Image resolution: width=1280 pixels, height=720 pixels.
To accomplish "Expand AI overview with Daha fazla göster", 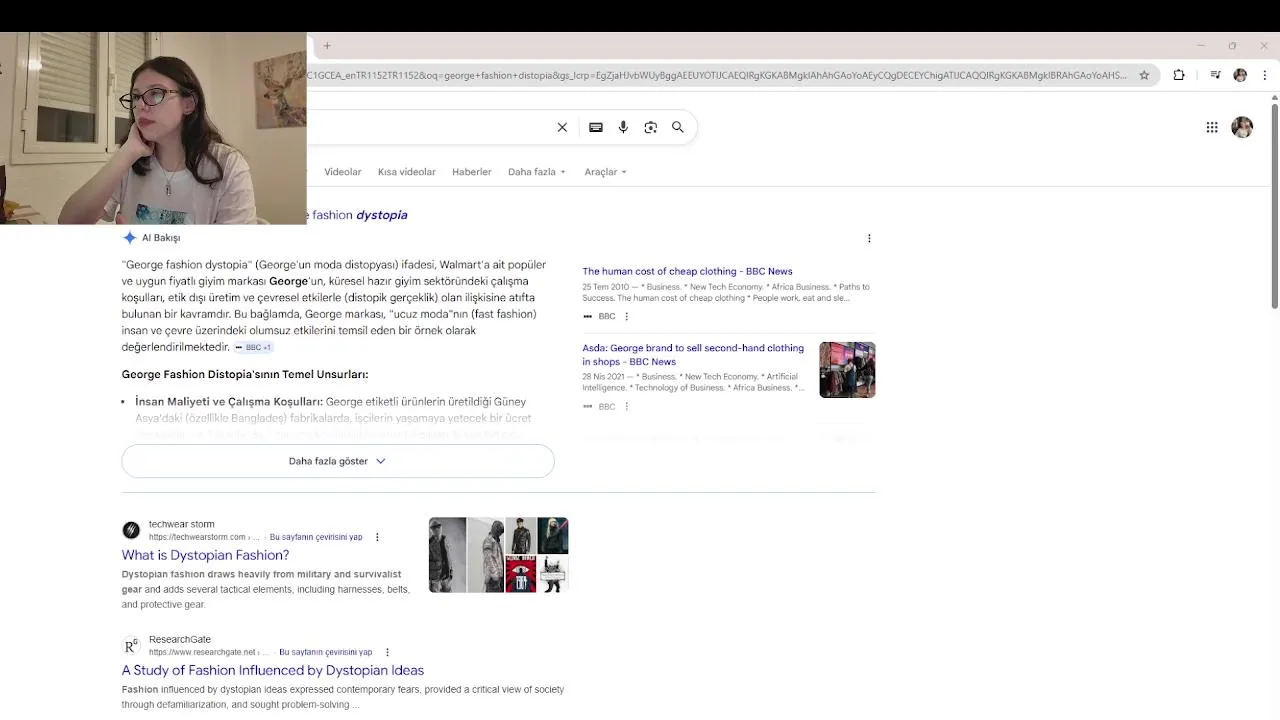I will pyautogui.click(x=338, y=461).
